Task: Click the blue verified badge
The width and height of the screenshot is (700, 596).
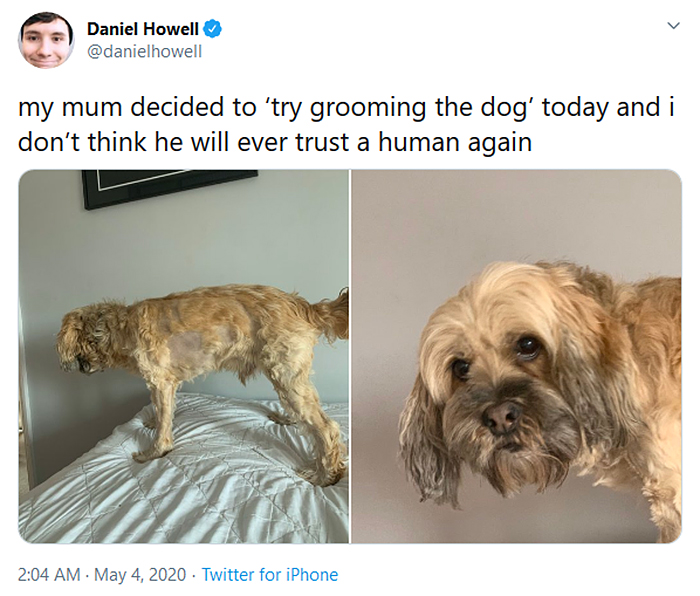Action: point(213,29)
